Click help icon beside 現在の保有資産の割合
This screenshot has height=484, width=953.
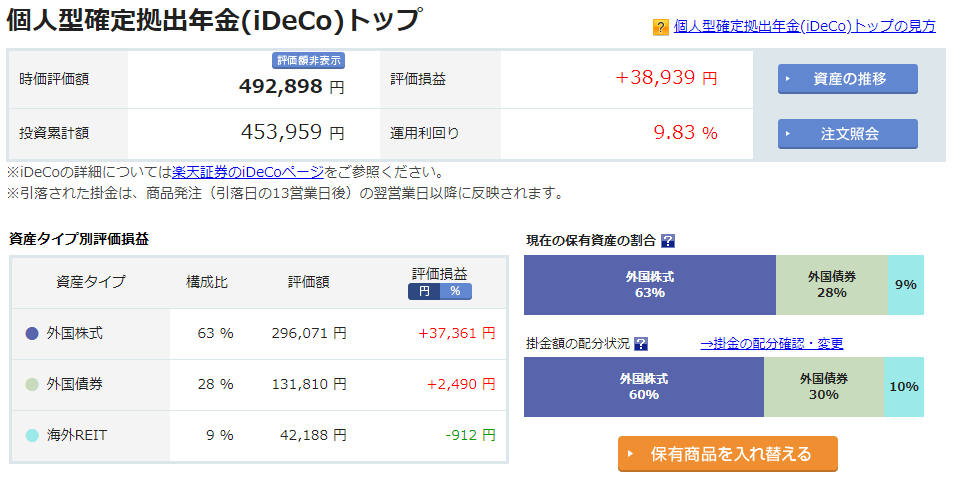[x=668, y=241]
